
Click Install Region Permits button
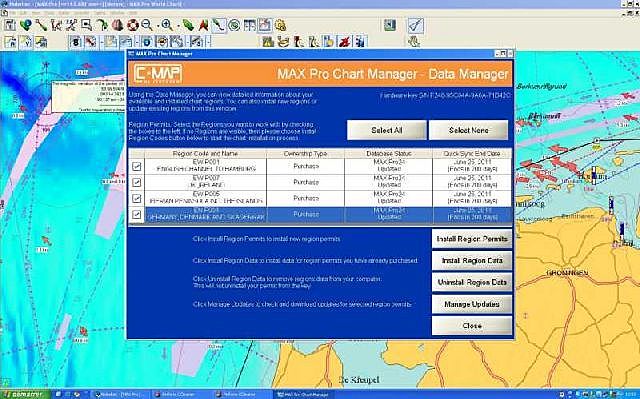[x=472, y=239]
